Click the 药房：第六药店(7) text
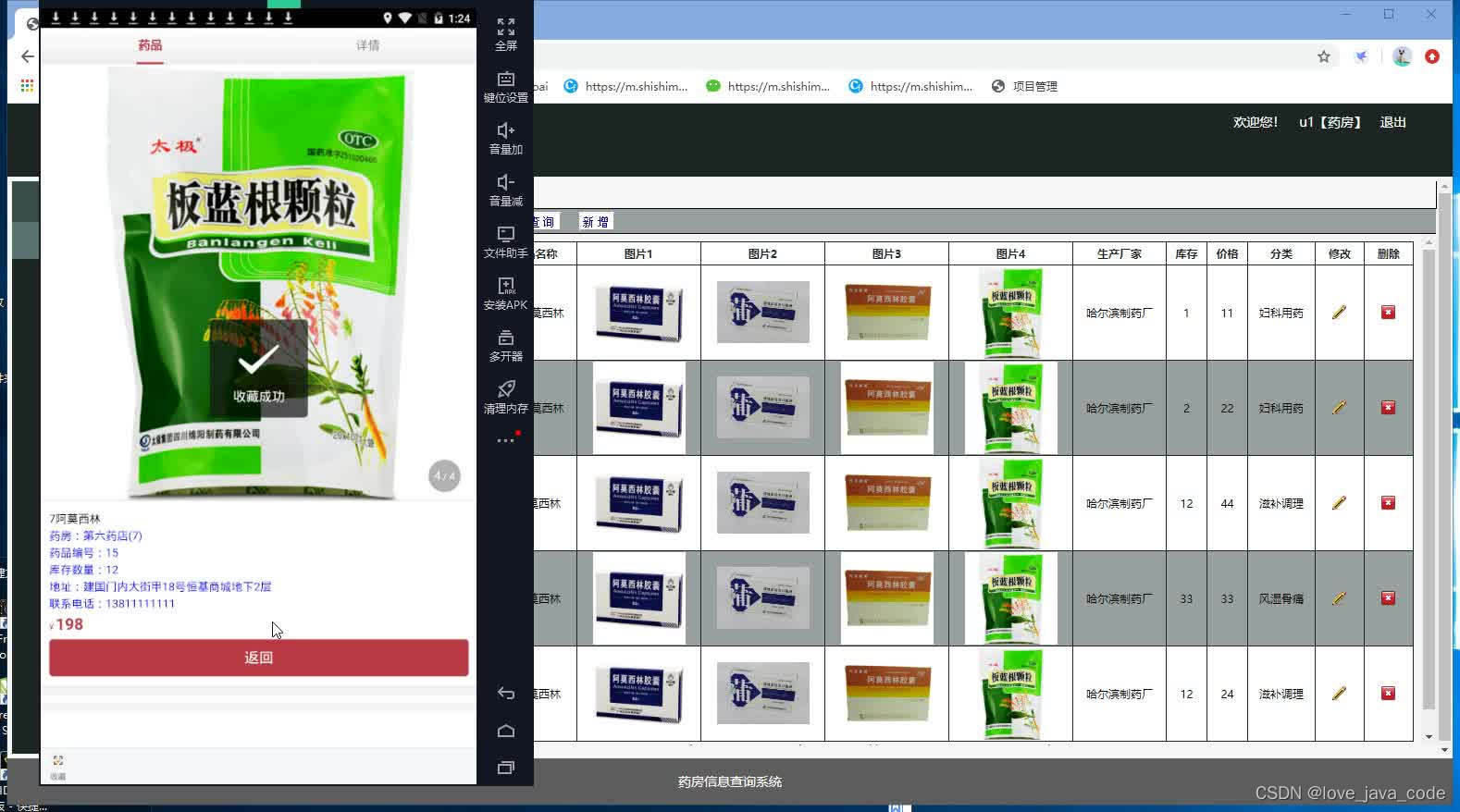This screenshot has height=812, width=1460. 95,535
